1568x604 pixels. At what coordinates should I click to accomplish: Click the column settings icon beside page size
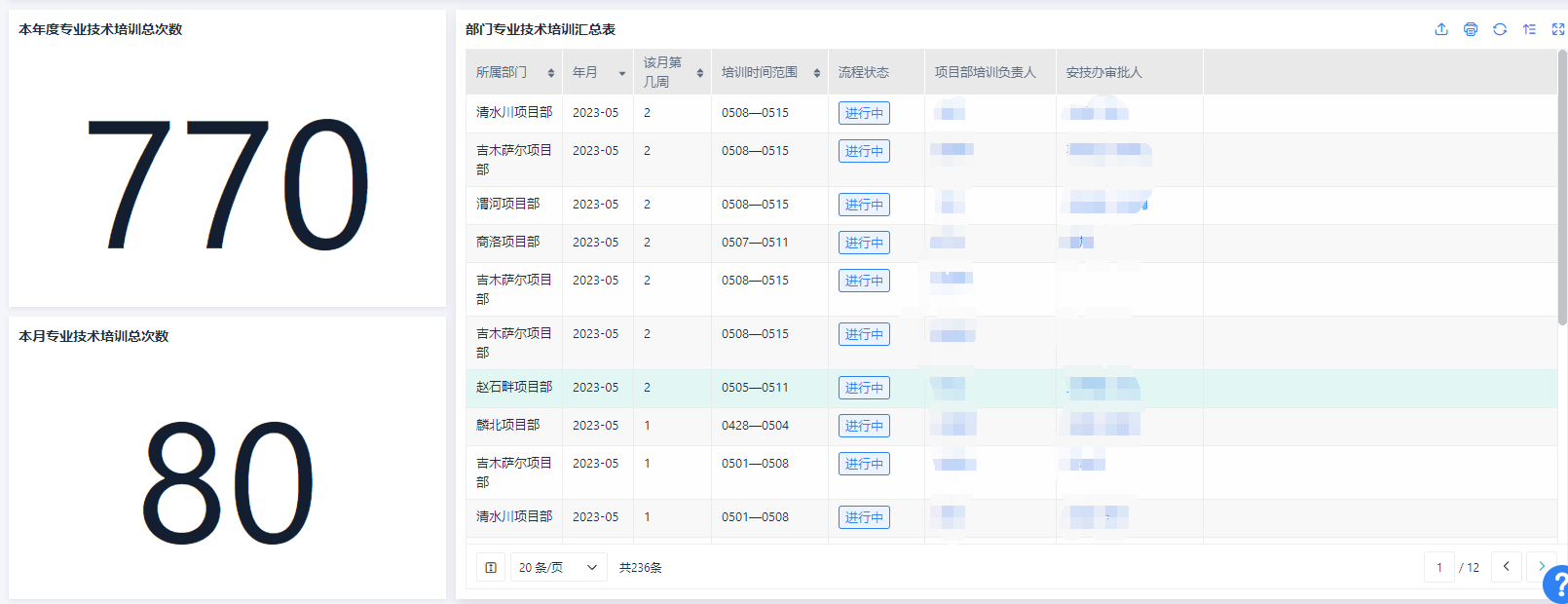[491, 568]
